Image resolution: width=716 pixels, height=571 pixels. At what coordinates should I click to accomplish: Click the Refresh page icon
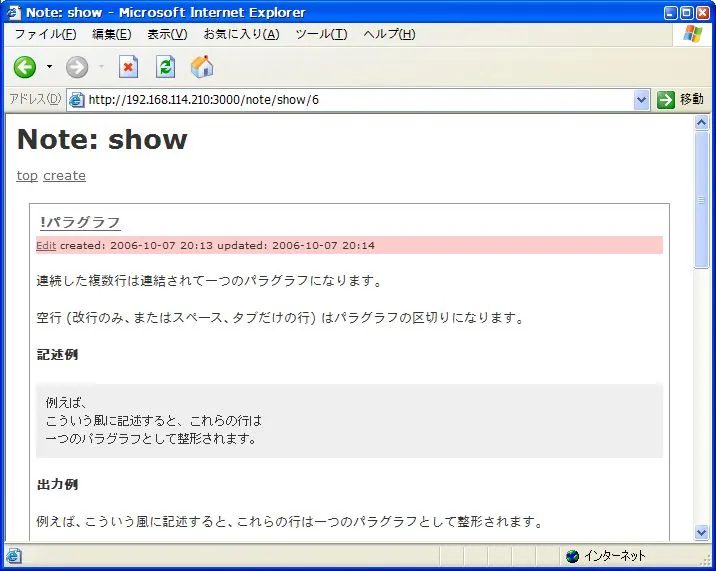point(165,67)
